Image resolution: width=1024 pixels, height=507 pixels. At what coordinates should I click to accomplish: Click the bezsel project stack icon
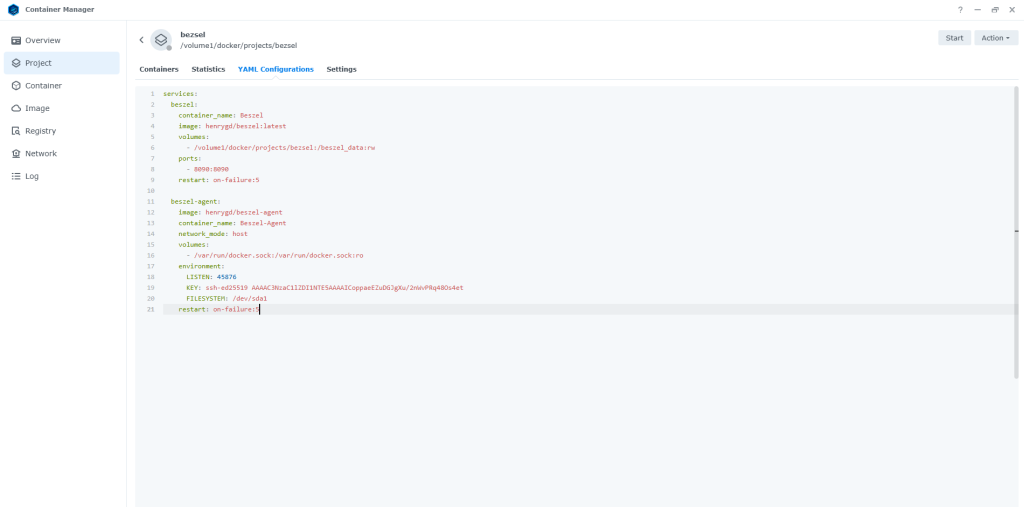pyautogui.click(x=161, y=39)
